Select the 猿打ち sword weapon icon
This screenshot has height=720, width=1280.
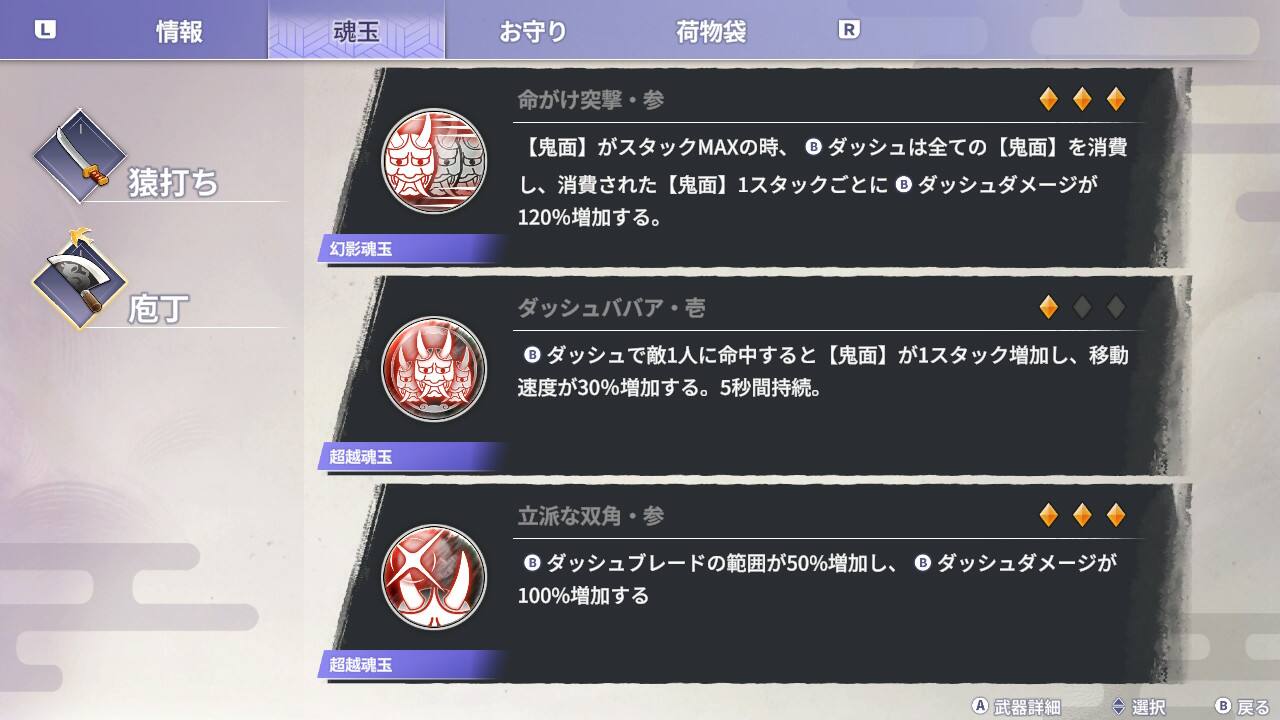[79, 157]
